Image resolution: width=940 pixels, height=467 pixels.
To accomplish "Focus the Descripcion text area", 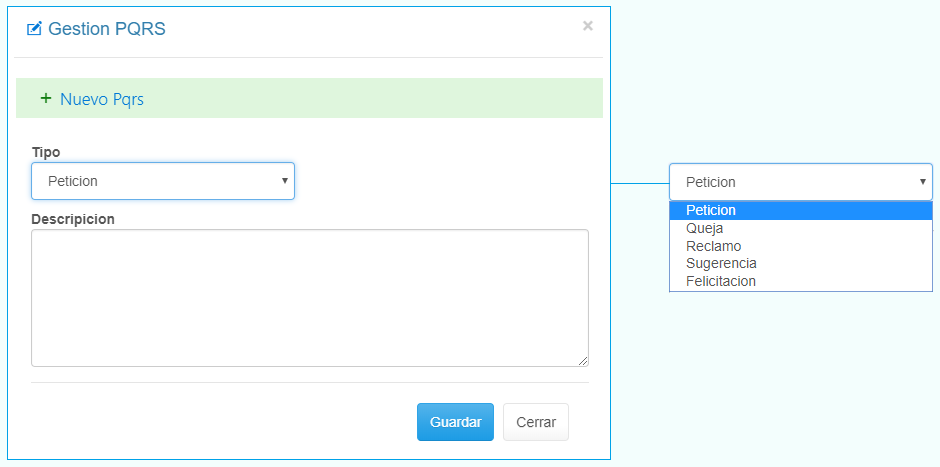I will click(x=309, y=298).
